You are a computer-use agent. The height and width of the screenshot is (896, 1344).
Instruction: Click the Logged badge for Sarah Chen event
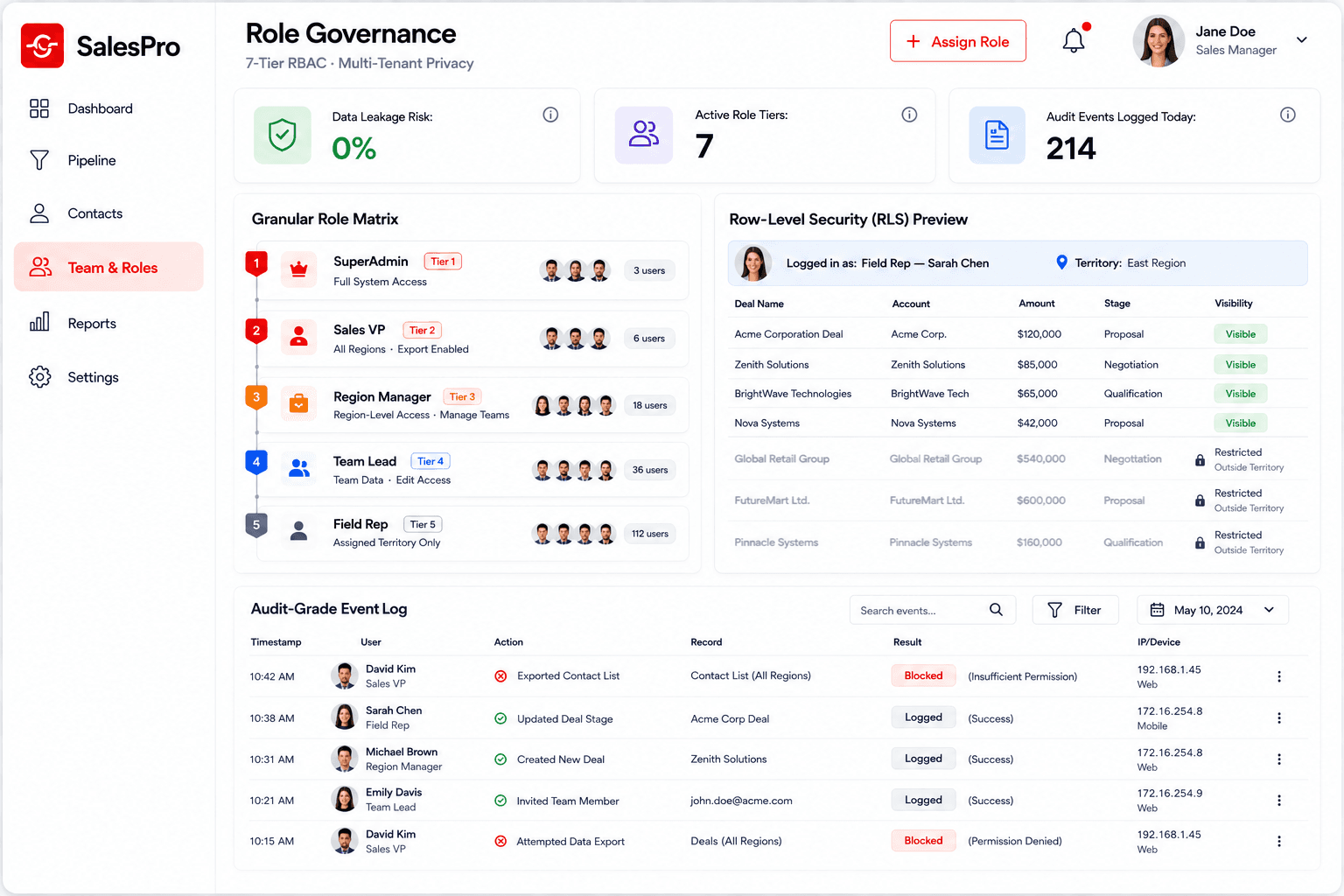923,717
